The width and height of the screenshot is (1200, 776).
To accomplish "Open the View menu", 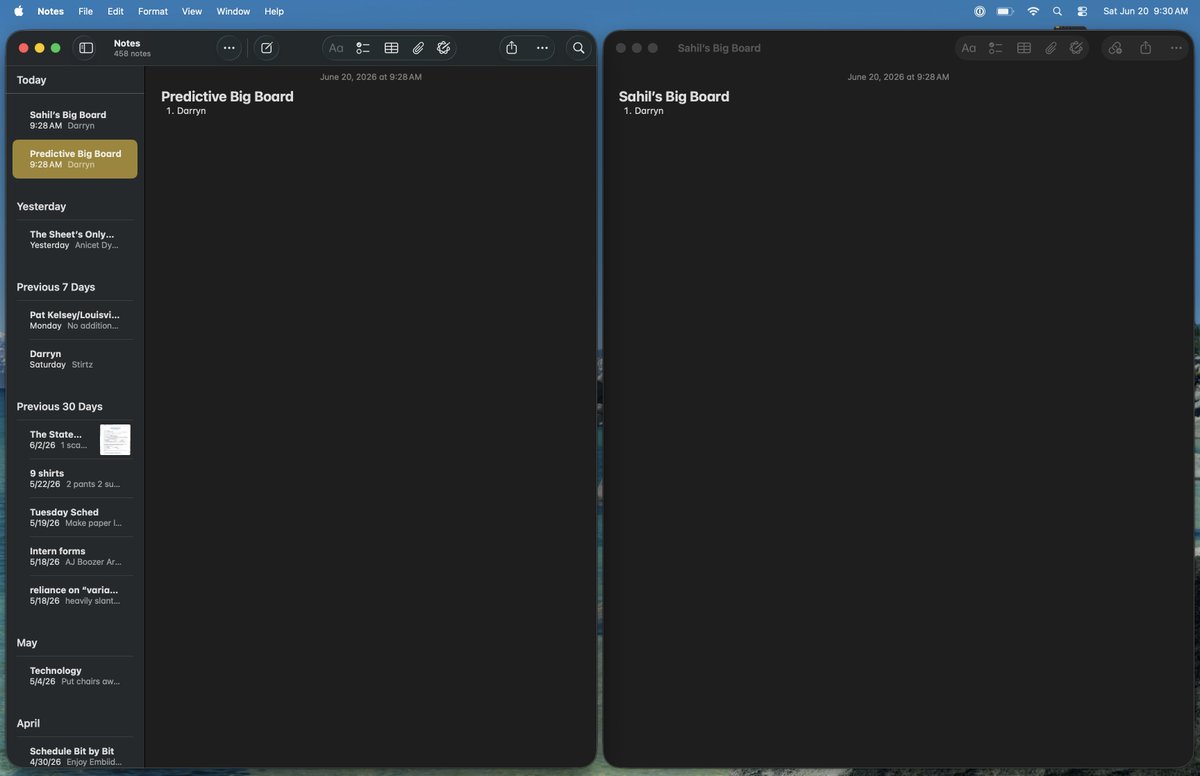I will [192, 11].
